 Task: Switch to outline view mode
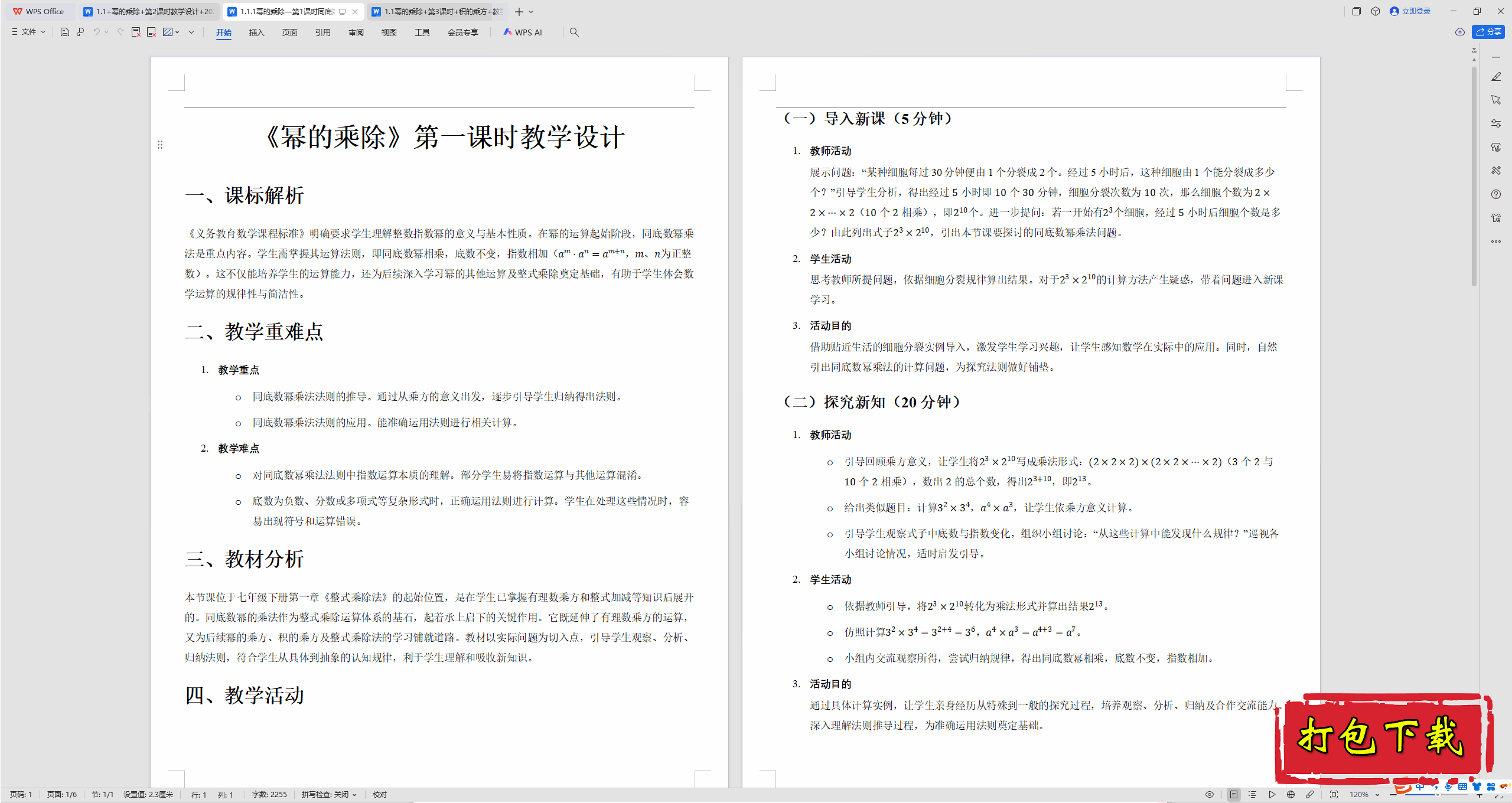pyautogui.click(x=1252, y=795)
